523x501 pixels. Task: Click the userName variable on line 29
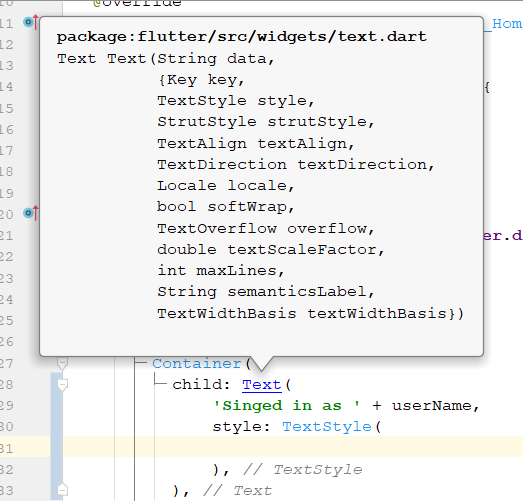point(431,406)
